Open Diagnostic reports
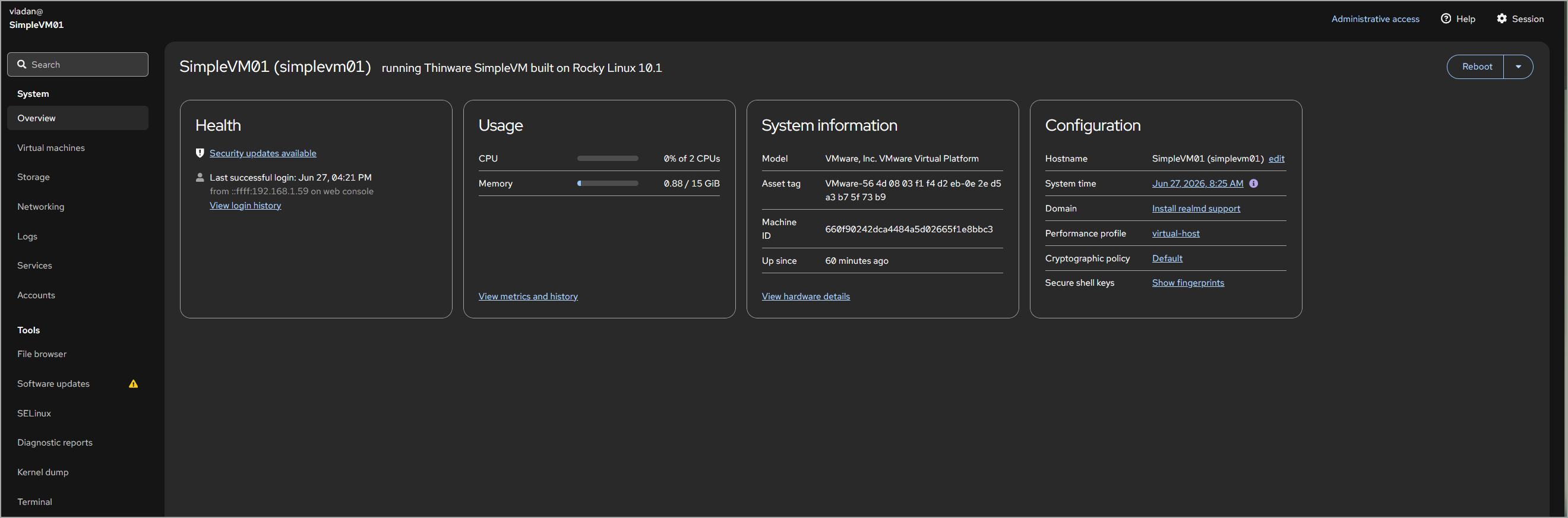Viewport: 1568px width, 518px height. 78,443
